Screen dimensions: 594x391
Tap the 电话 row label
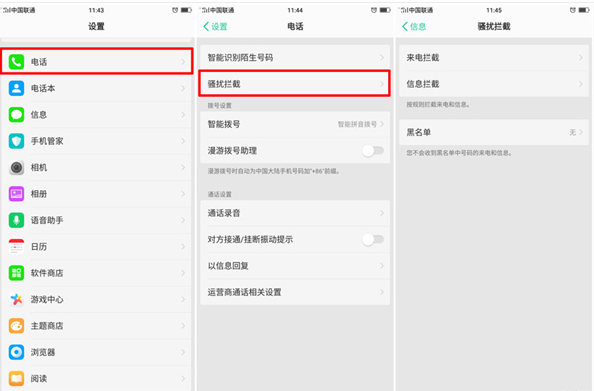pos(39,62)
